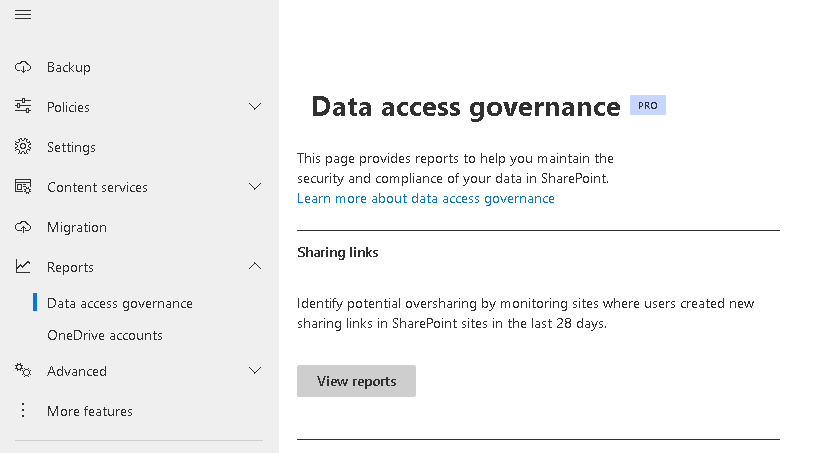Click the Backup cloud icon
819x453 pixels.
point(23,67)
